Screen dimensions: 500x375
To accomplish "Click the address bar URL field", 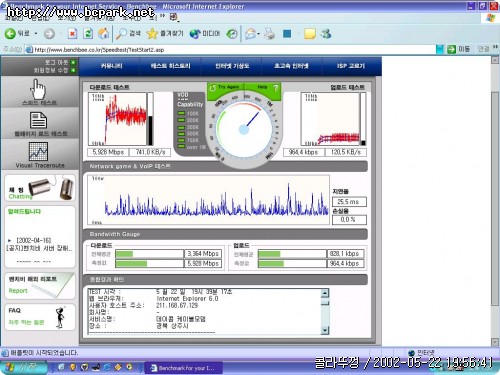I will pyautogui.click(x=230, y=50).
